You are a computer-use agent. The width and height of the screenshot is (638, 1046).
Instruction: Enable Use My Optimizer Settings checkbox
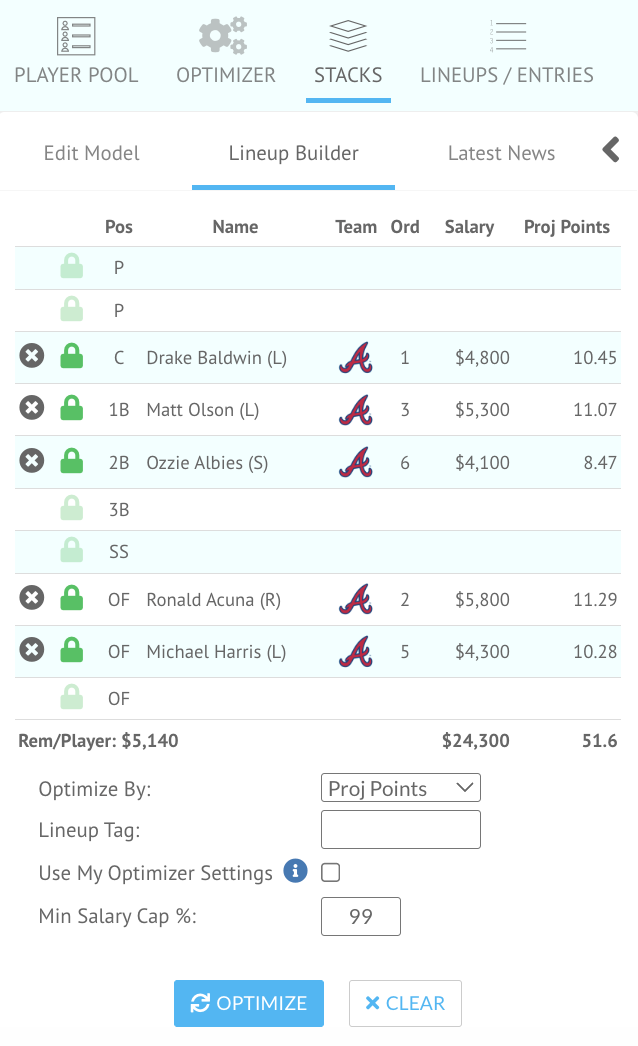330,873
